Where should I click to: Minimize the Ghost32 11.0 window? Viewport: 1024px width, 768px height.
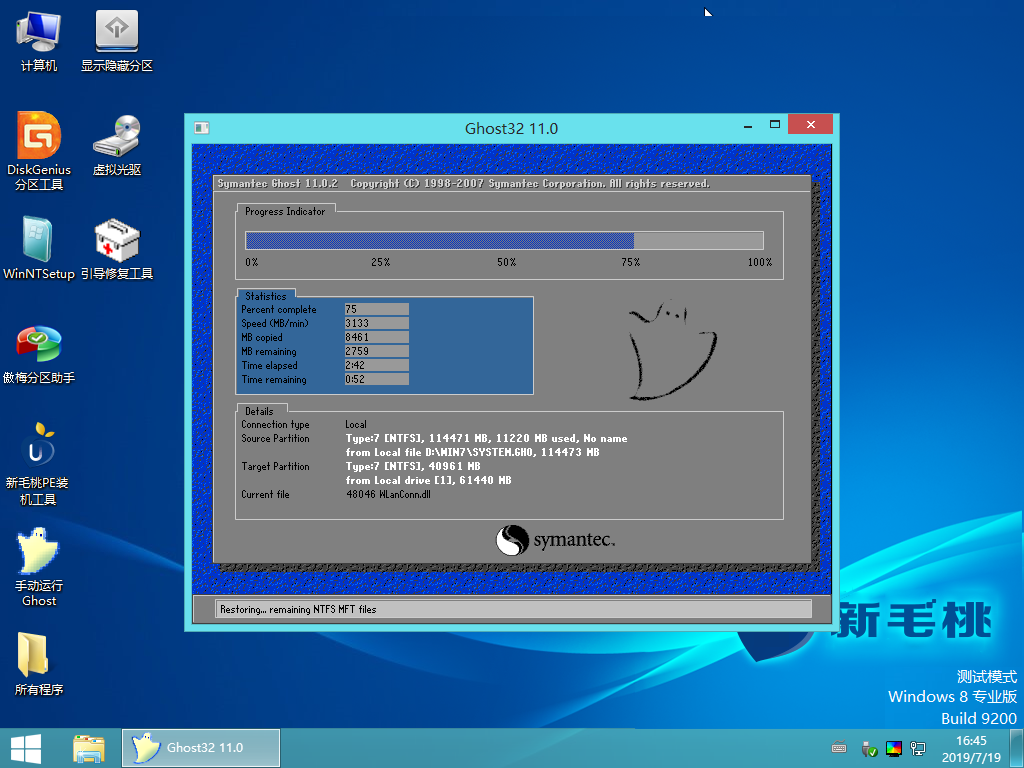click(x=748, y=125)
